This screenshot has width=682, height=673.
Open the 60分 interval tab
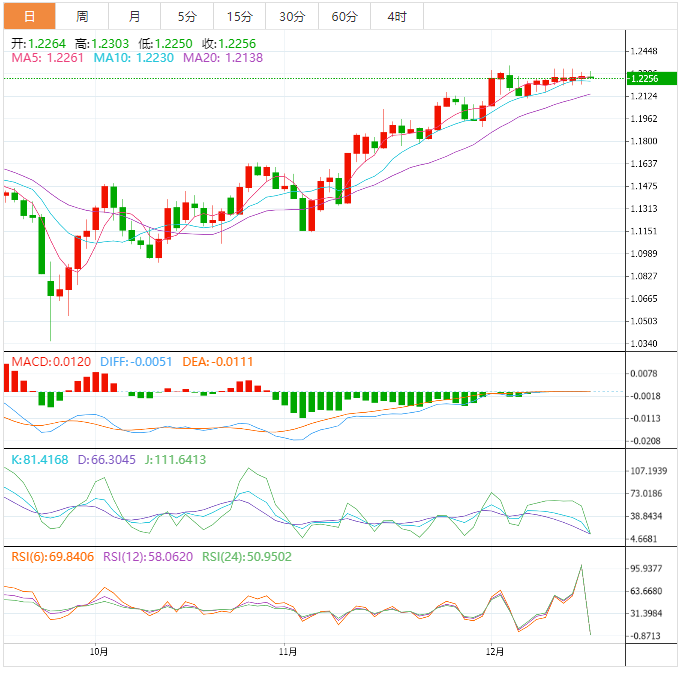click(344, 17)
